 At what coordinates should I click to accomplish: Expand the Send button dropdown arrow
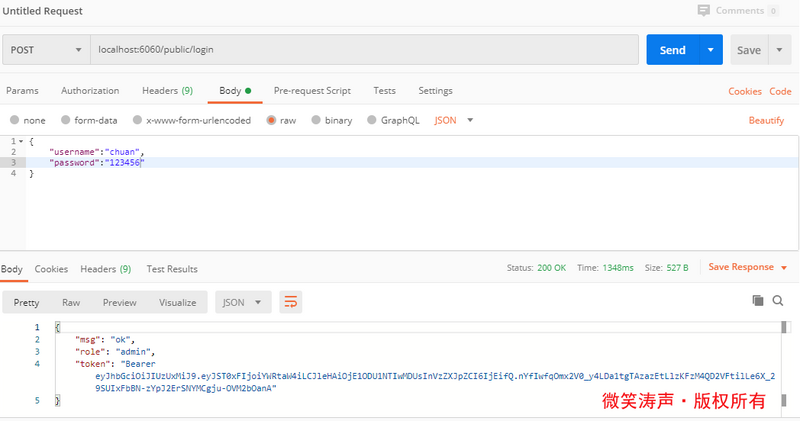(710, 50)
